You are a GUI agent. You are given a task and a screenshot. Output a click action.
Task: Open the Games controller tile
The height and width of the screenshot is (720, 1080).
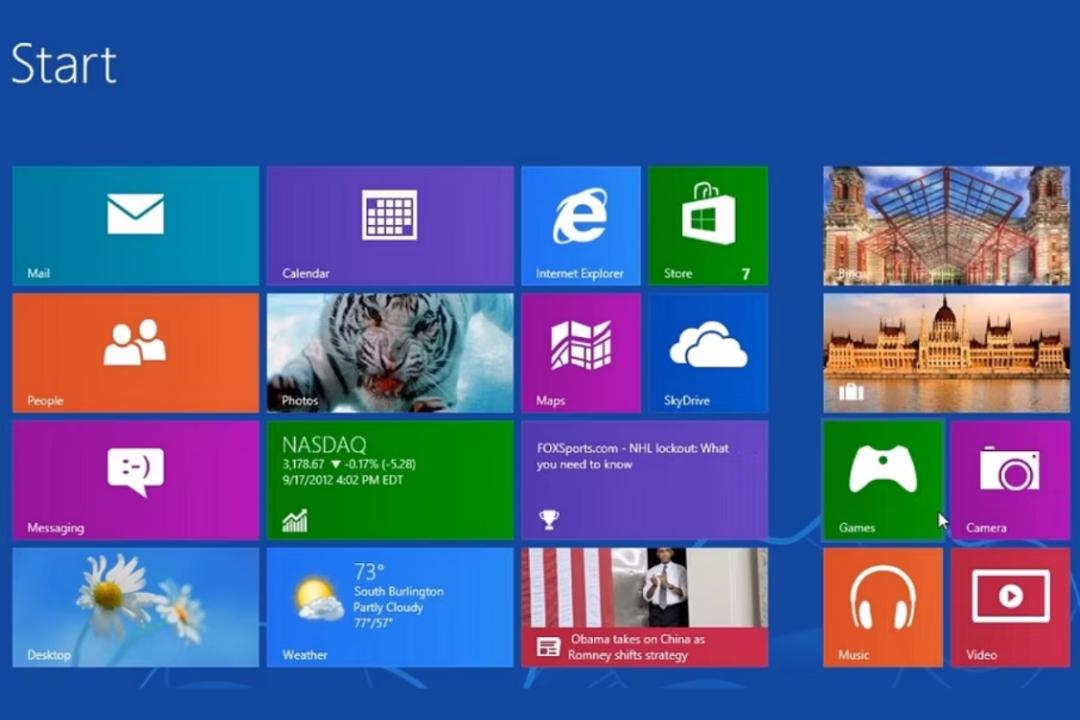[x=883, y=480]
